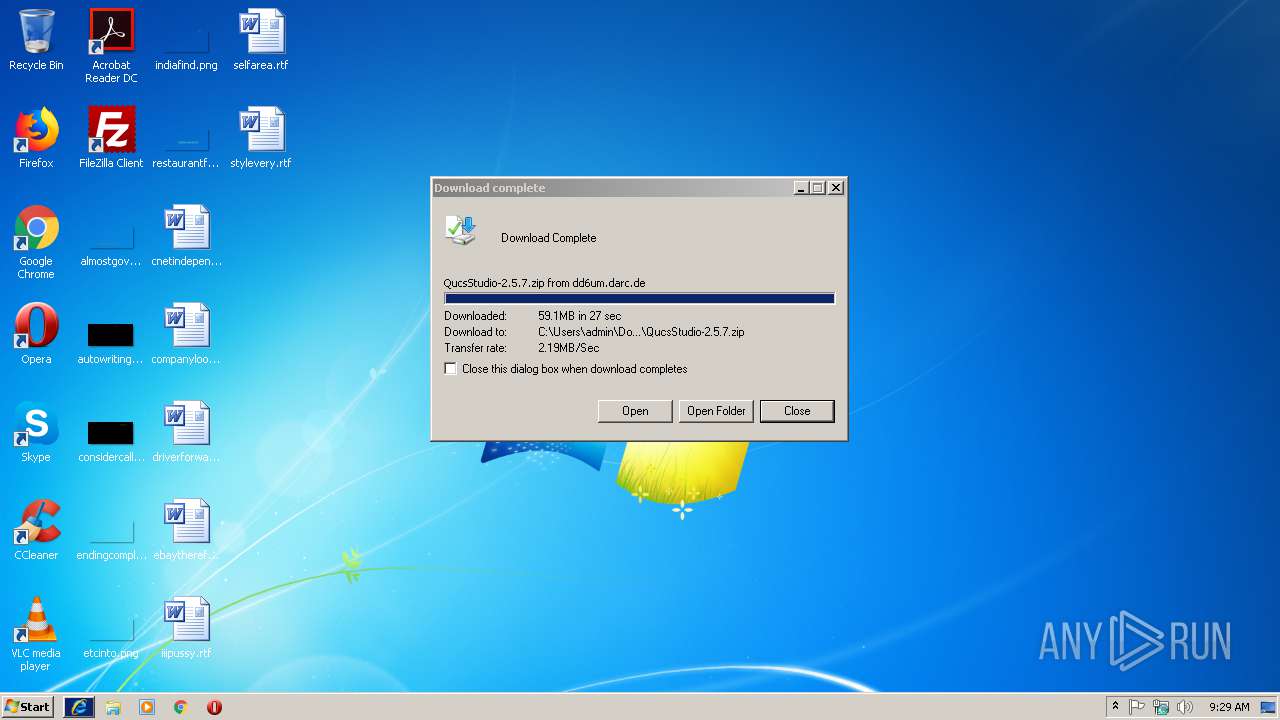Select indiafind.png file on desktop
The image size is (1280, 720).
186,46
